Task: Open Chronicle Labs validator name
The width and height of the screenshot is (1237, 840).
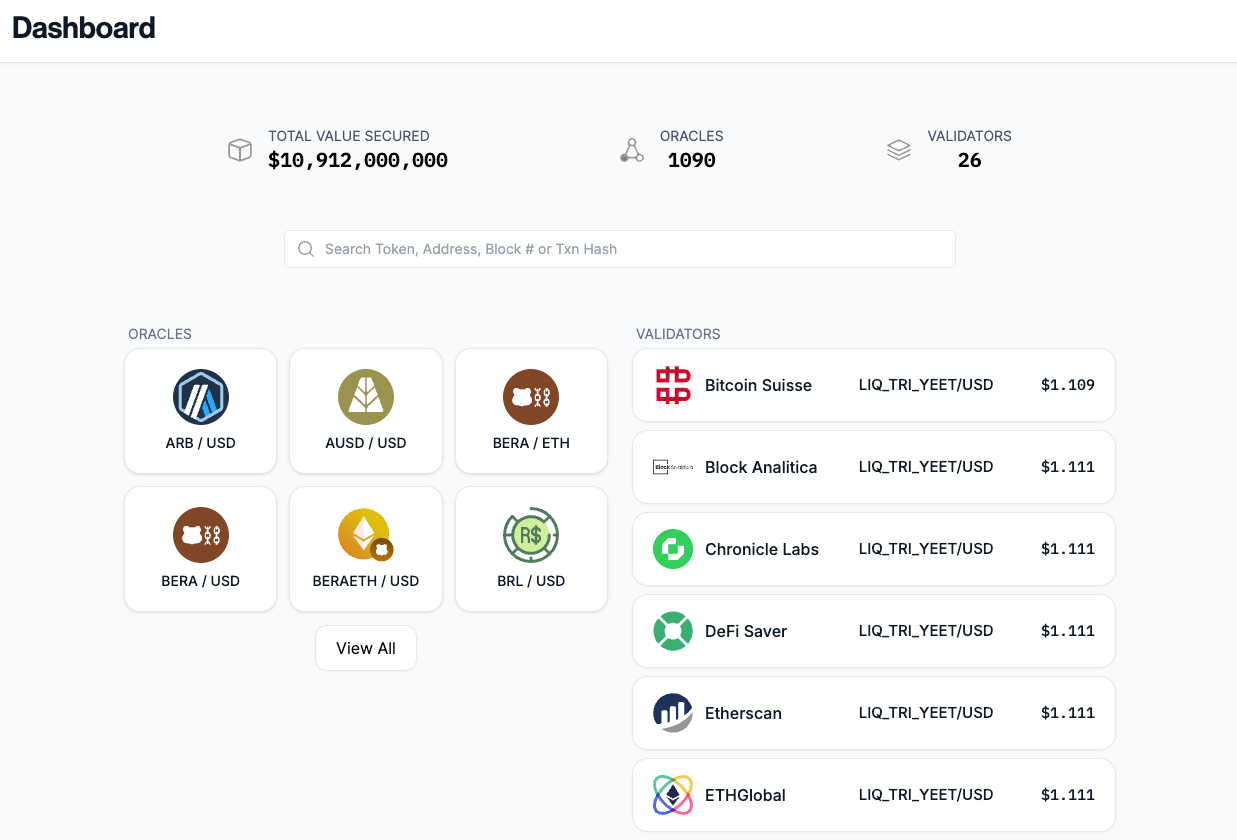Action: (762, 549)
